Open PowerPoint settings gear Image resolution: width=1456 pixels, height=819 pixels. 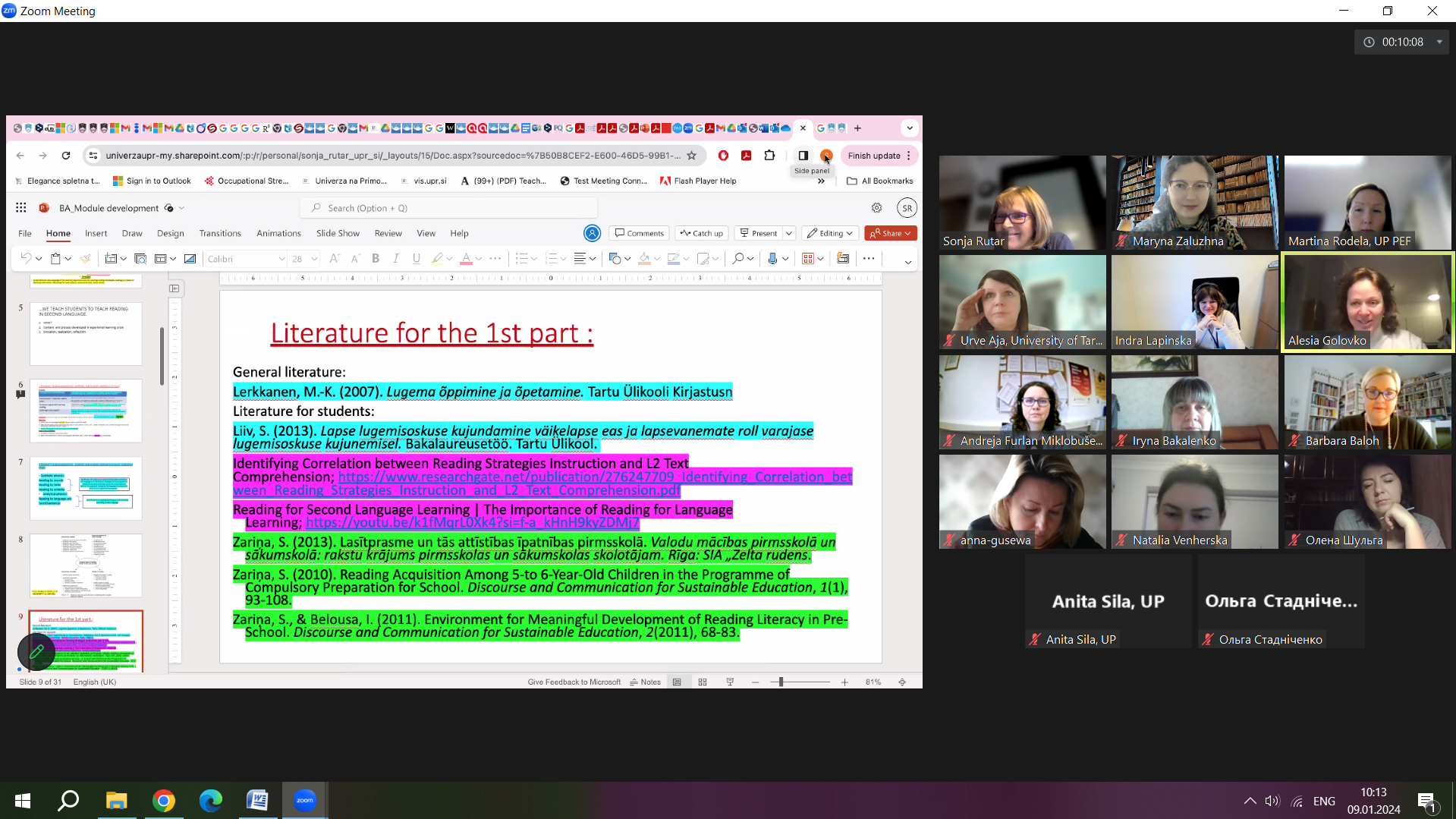(877, 208)
